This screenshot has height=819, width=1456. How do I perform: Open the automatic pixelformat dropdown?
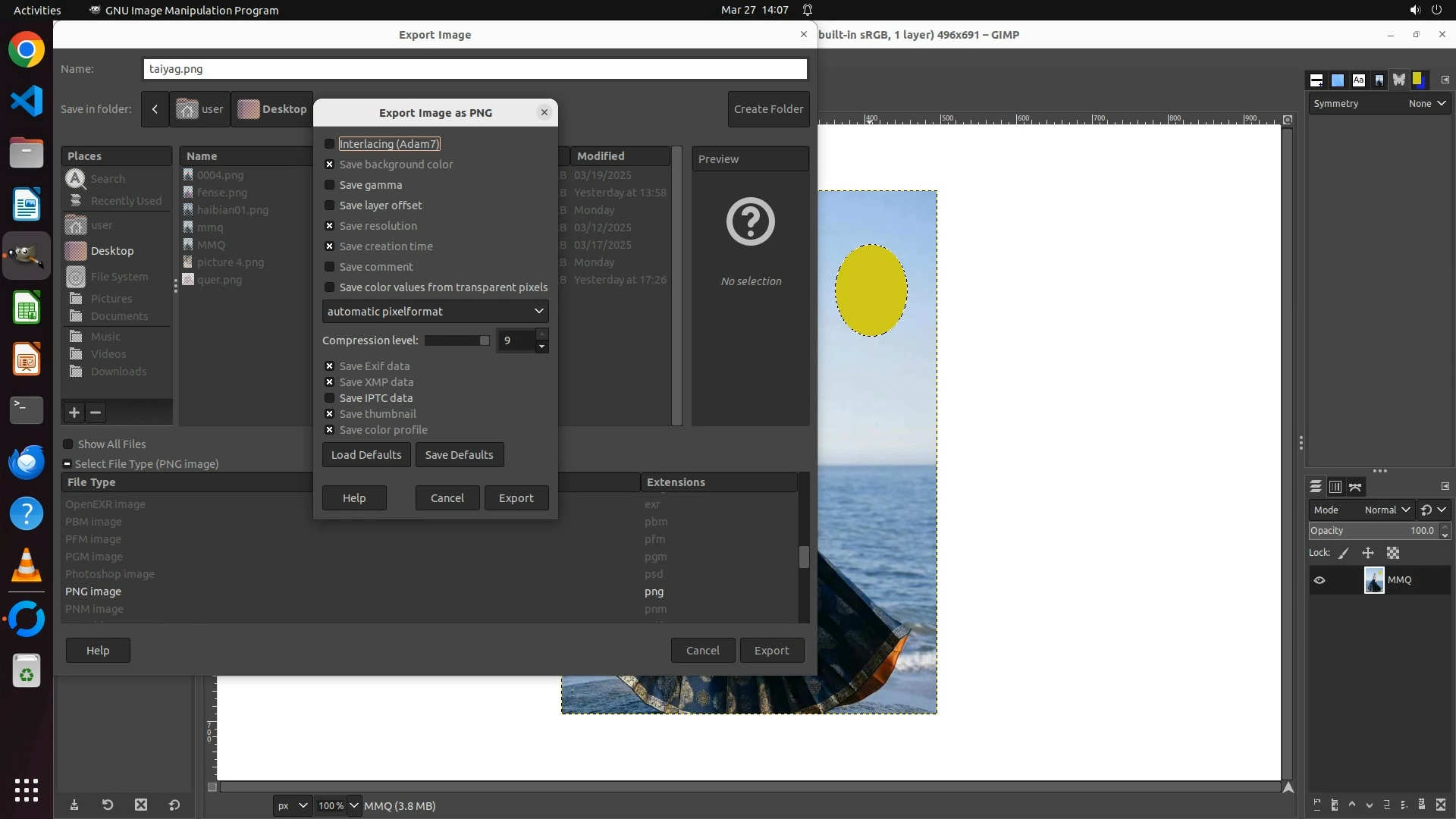[435, 312]
